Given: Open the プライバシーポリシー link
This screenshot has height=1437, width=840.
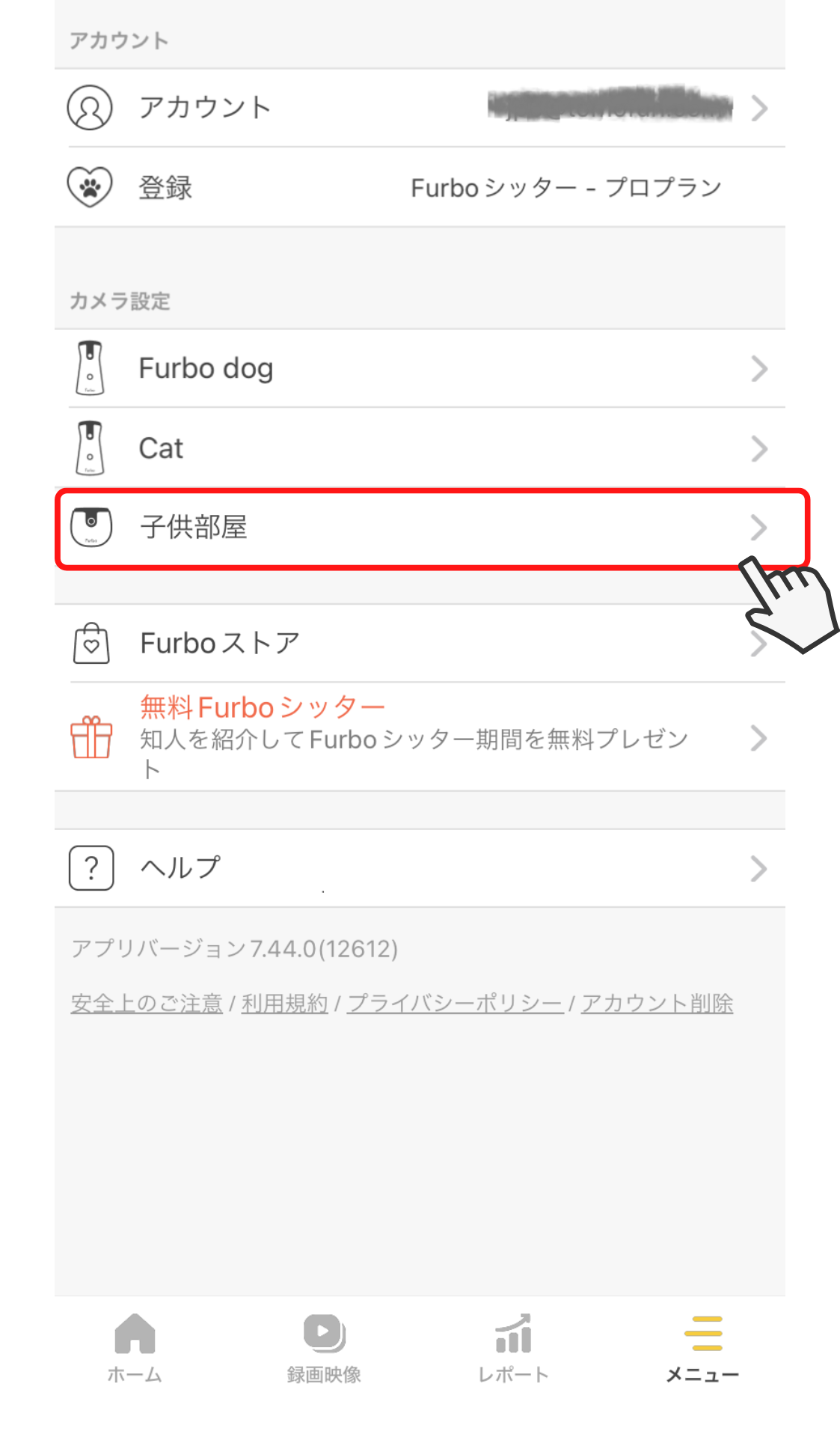Looking at the screenshot, I should (455, 1003).
